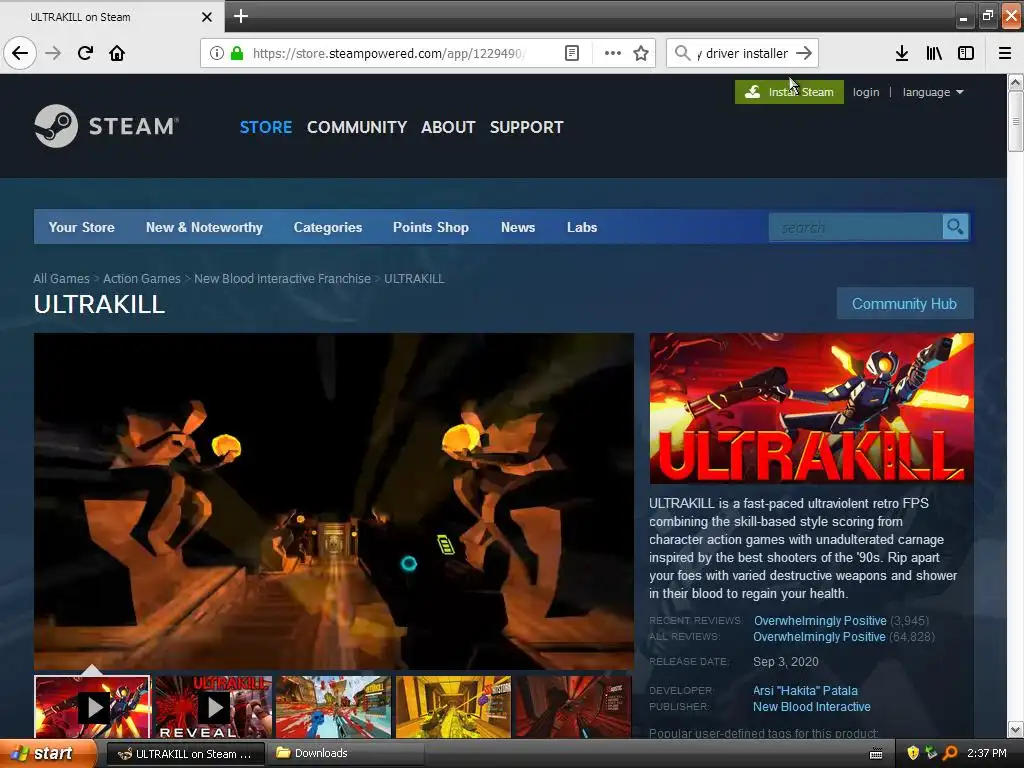Click New Blood Interactive Franchise breadcrumb

click(282, 278)
